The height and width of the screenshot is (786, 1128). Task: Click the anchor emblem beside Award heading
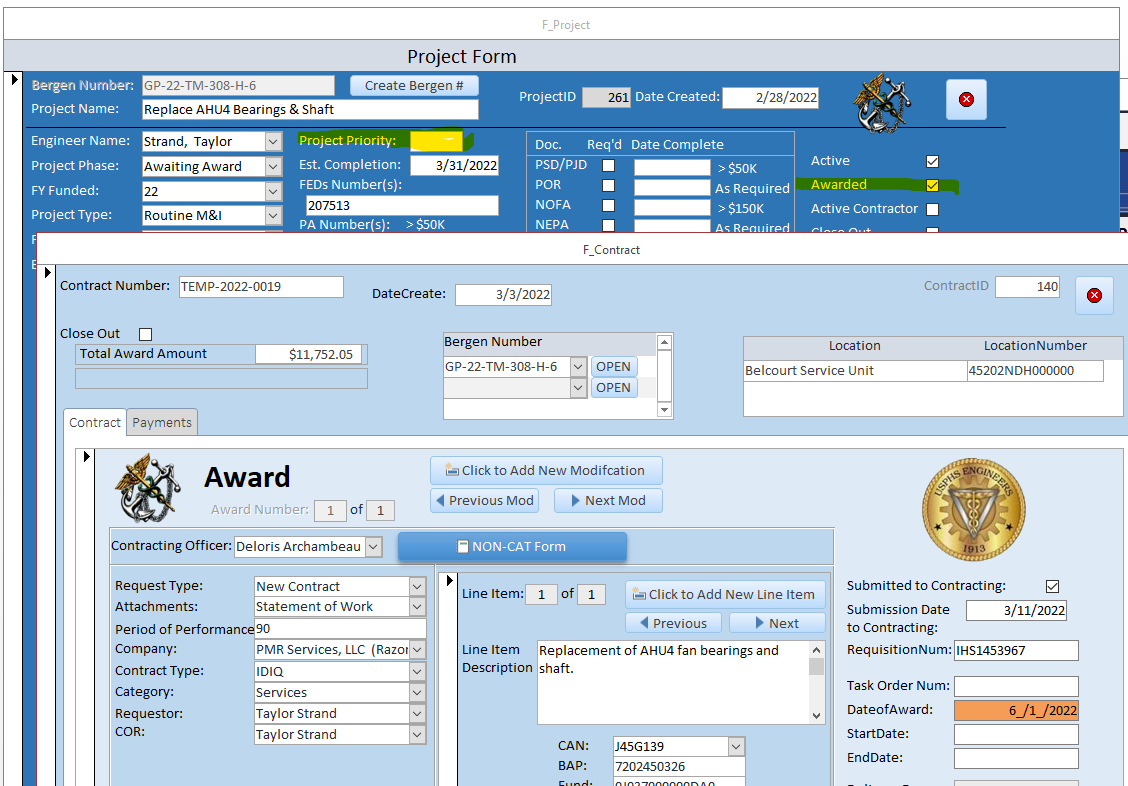[148, 488]
